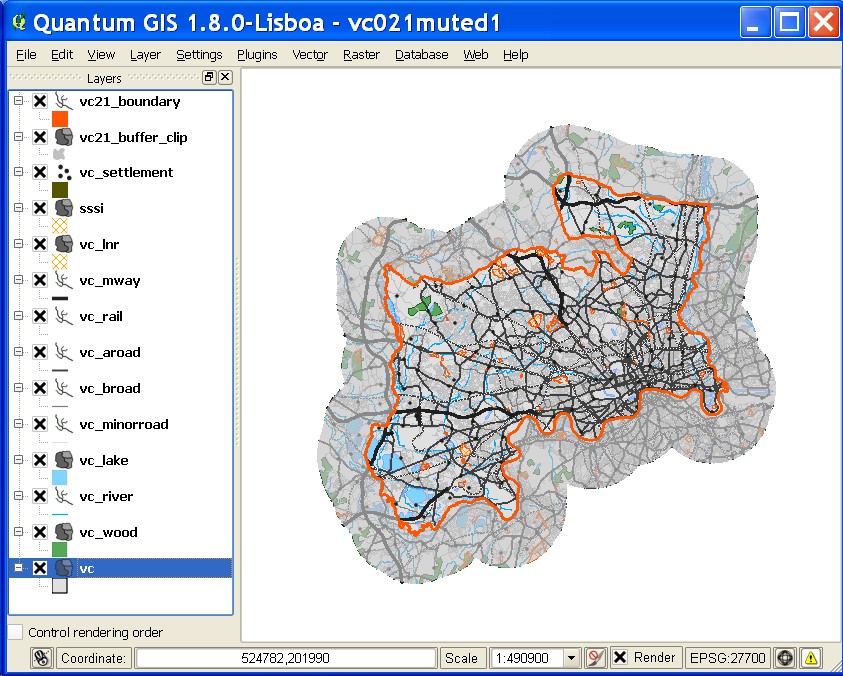Click the yellow warning triangle in the status bar
Screen dimensions: 843x676
[x=812, y=658]
